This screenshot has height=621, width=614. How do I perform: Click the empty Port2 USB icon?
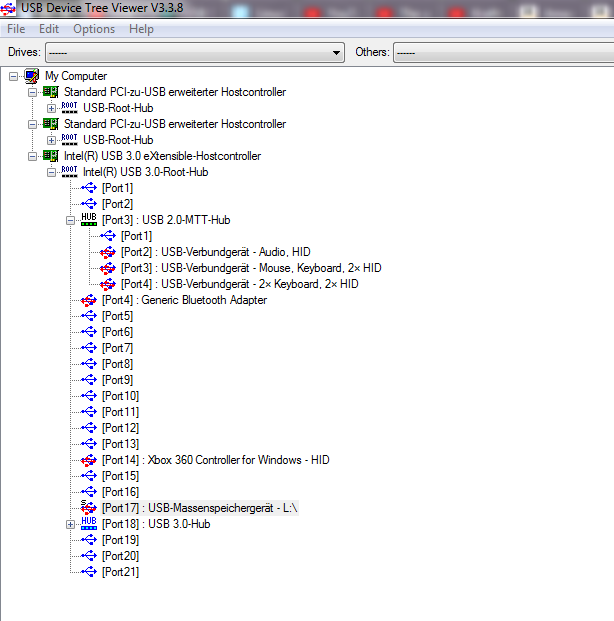pyautogui.click(x=89, y=204)
